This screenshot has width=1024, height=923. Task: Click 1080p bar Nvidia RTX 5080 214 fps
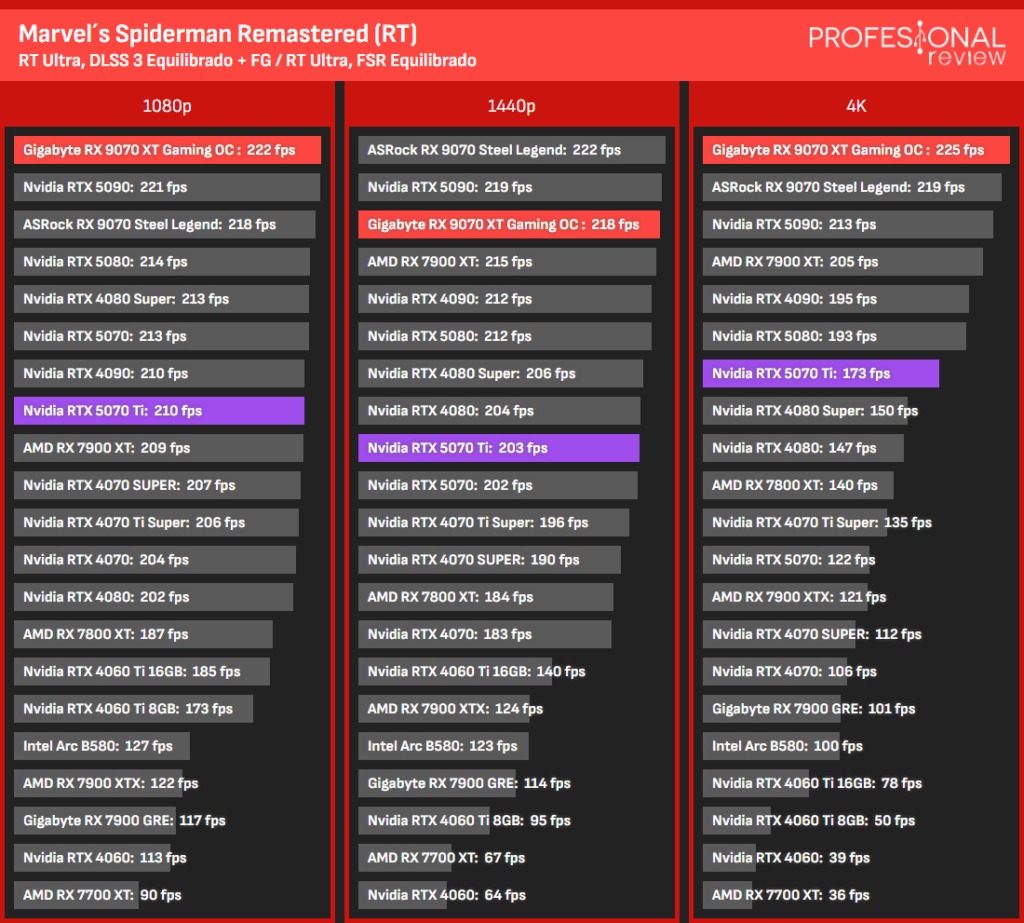pos(162,262)
